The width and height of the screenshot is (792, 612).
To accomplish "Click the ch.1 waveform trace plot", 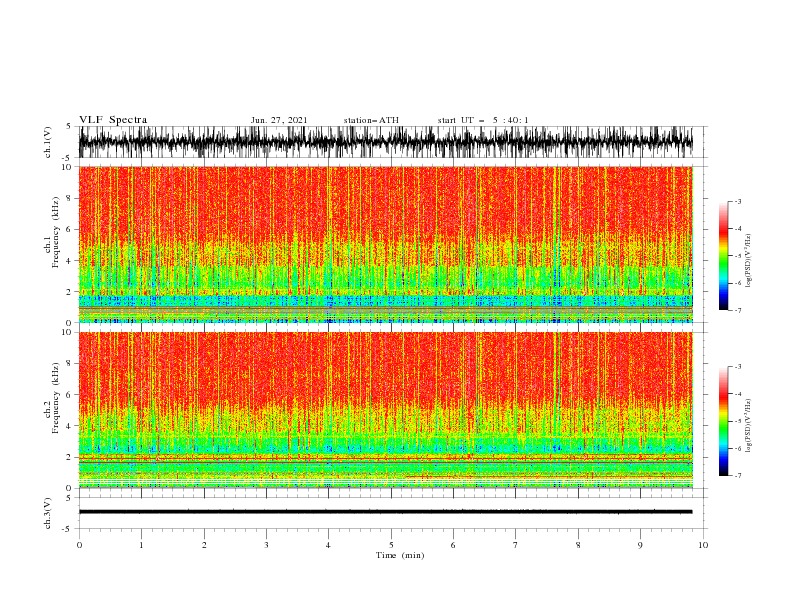I will tap(385, 142).
